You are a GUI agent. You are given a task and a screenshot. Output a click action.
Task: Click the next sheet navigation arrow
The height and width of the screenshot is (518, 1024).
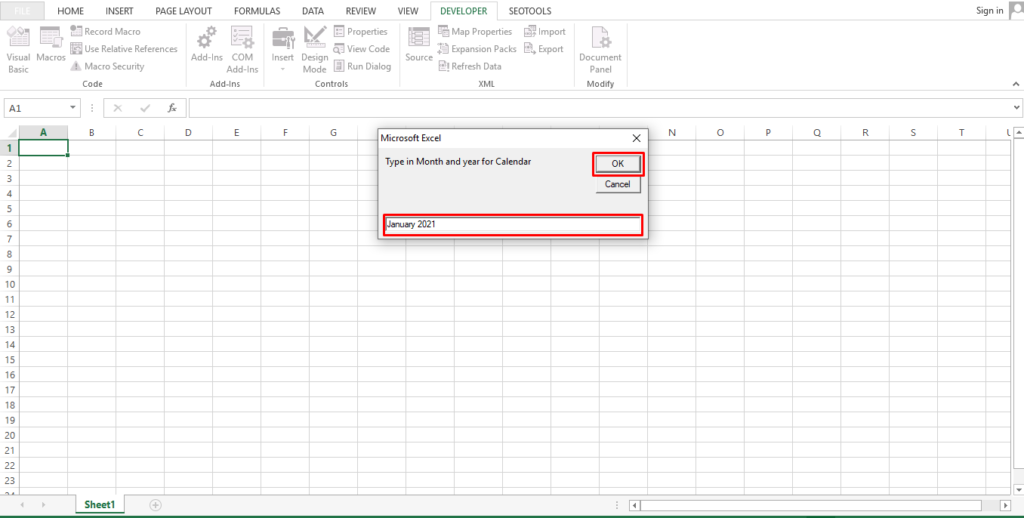(x=44, y=505)
